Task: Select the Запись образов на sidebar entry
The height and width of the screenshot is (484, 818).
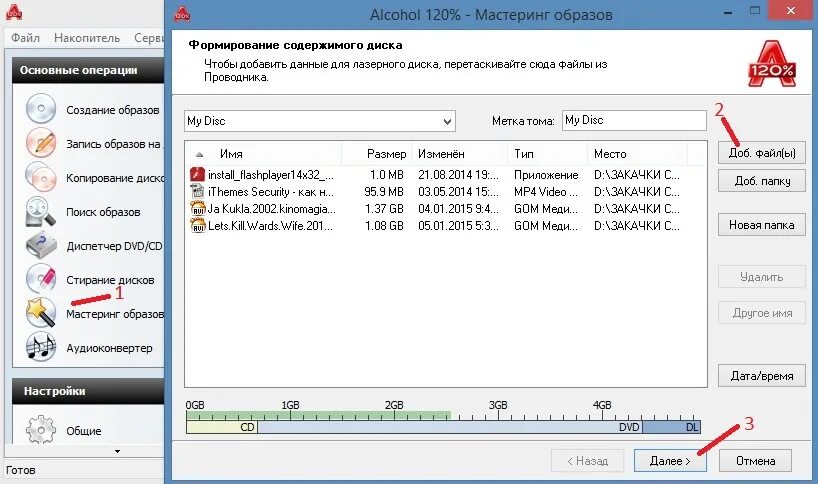Action: pos(113,144)
